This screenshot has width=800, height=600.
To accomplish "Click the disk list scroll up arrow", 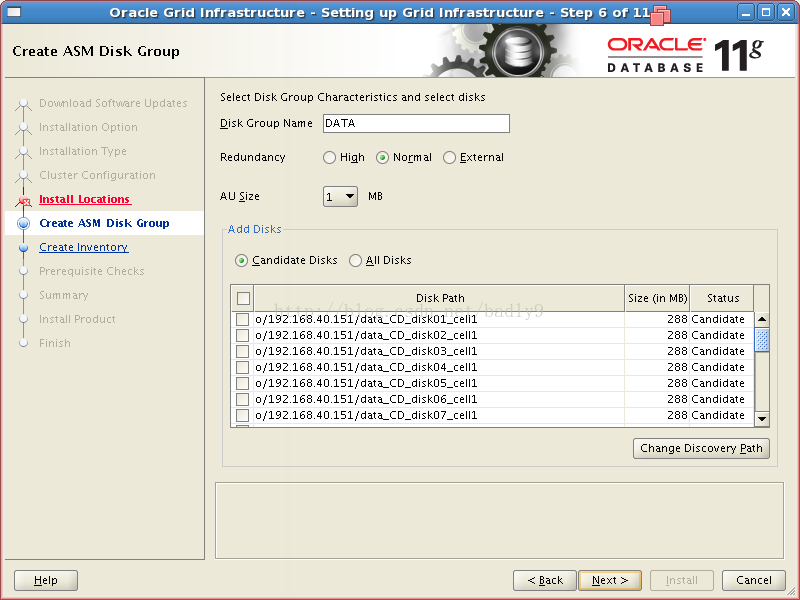I will tap(762, 319).
